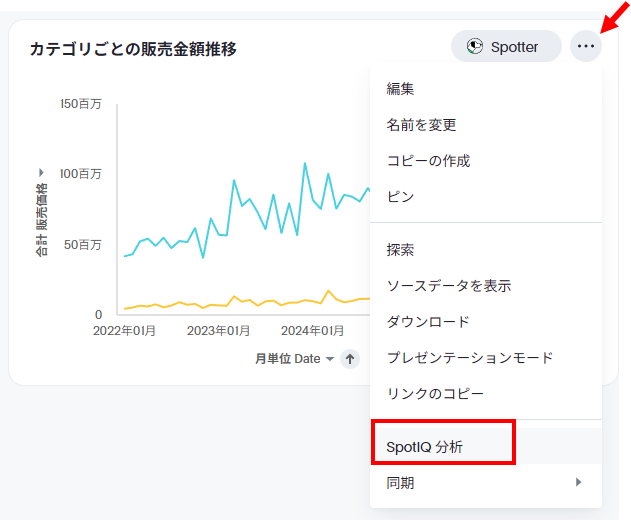Click リンクのコピー menu item
631x520 pixels.
click(435, 393)
